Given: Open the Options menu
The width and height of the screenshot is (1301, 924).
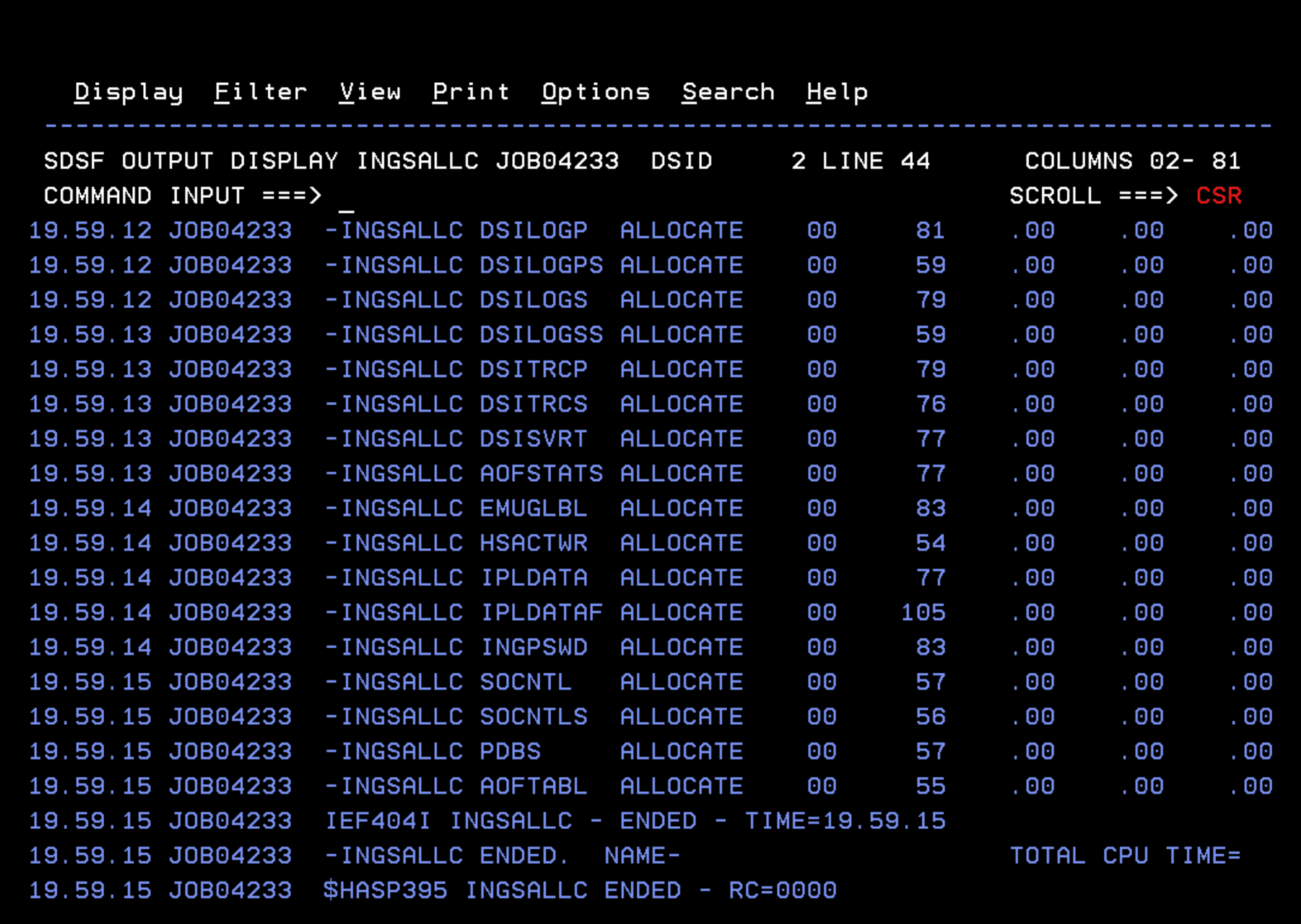Looking at the screenshot, I should coord(596,92).
